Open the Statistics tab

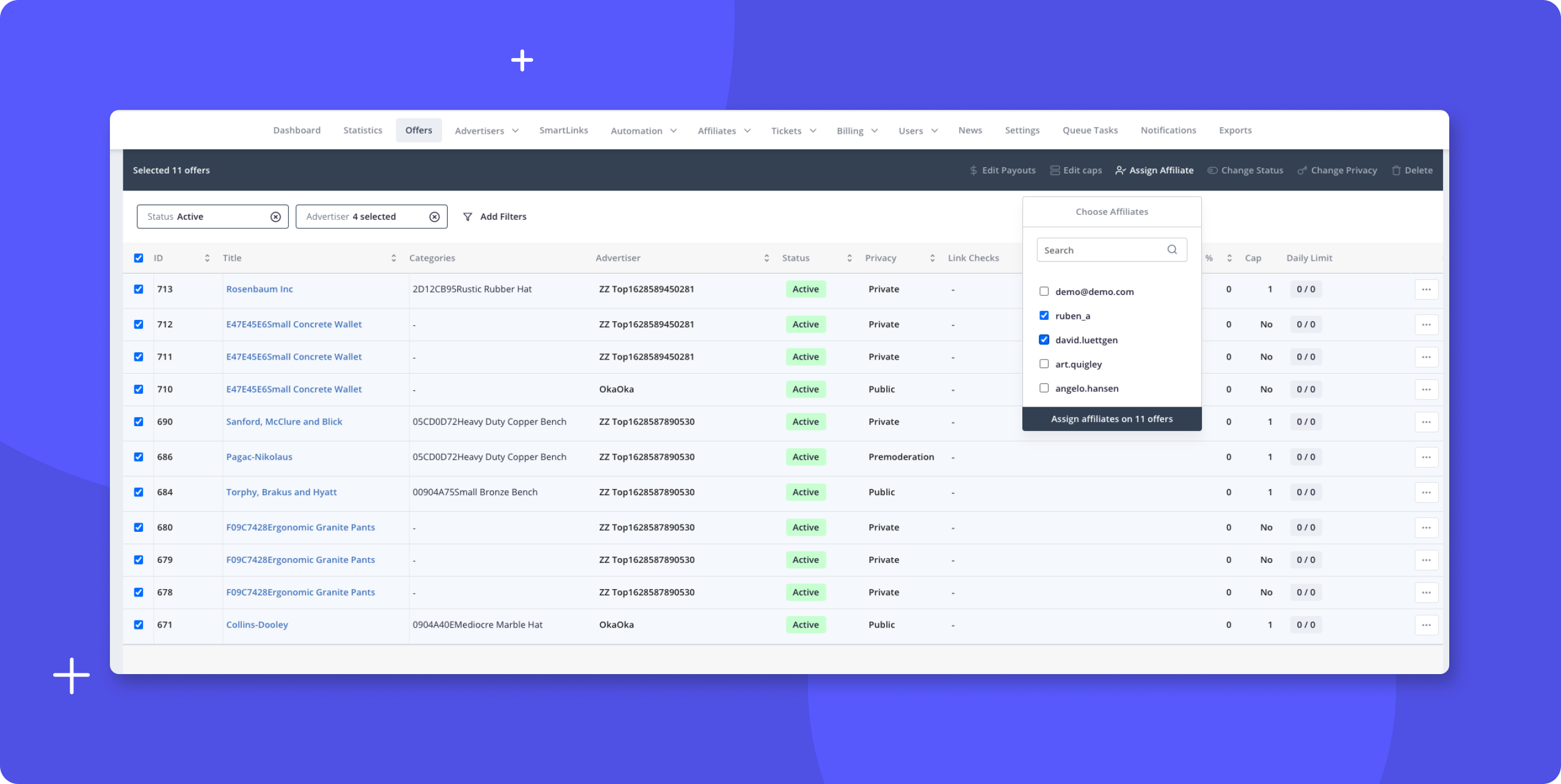363,131
